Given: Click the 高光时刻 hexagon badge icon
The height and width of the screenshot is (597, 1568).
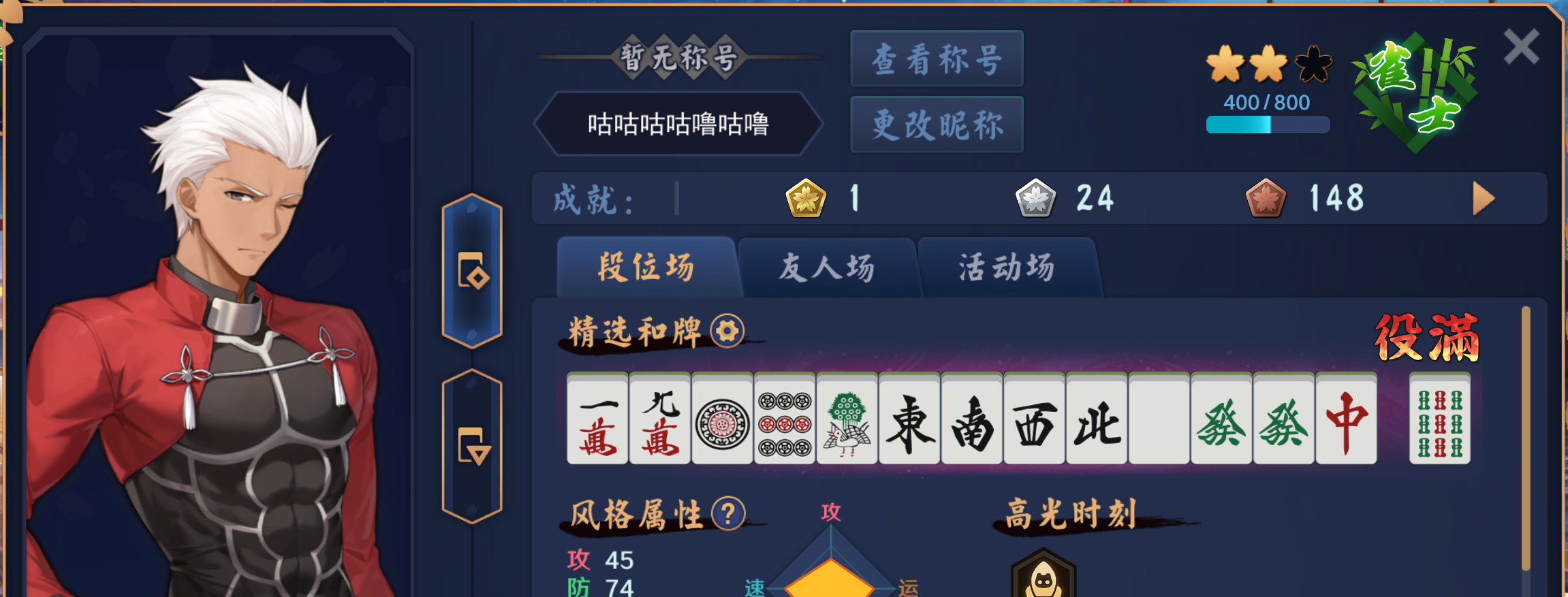Looking at the screenshot, I should coord(1044,573).
